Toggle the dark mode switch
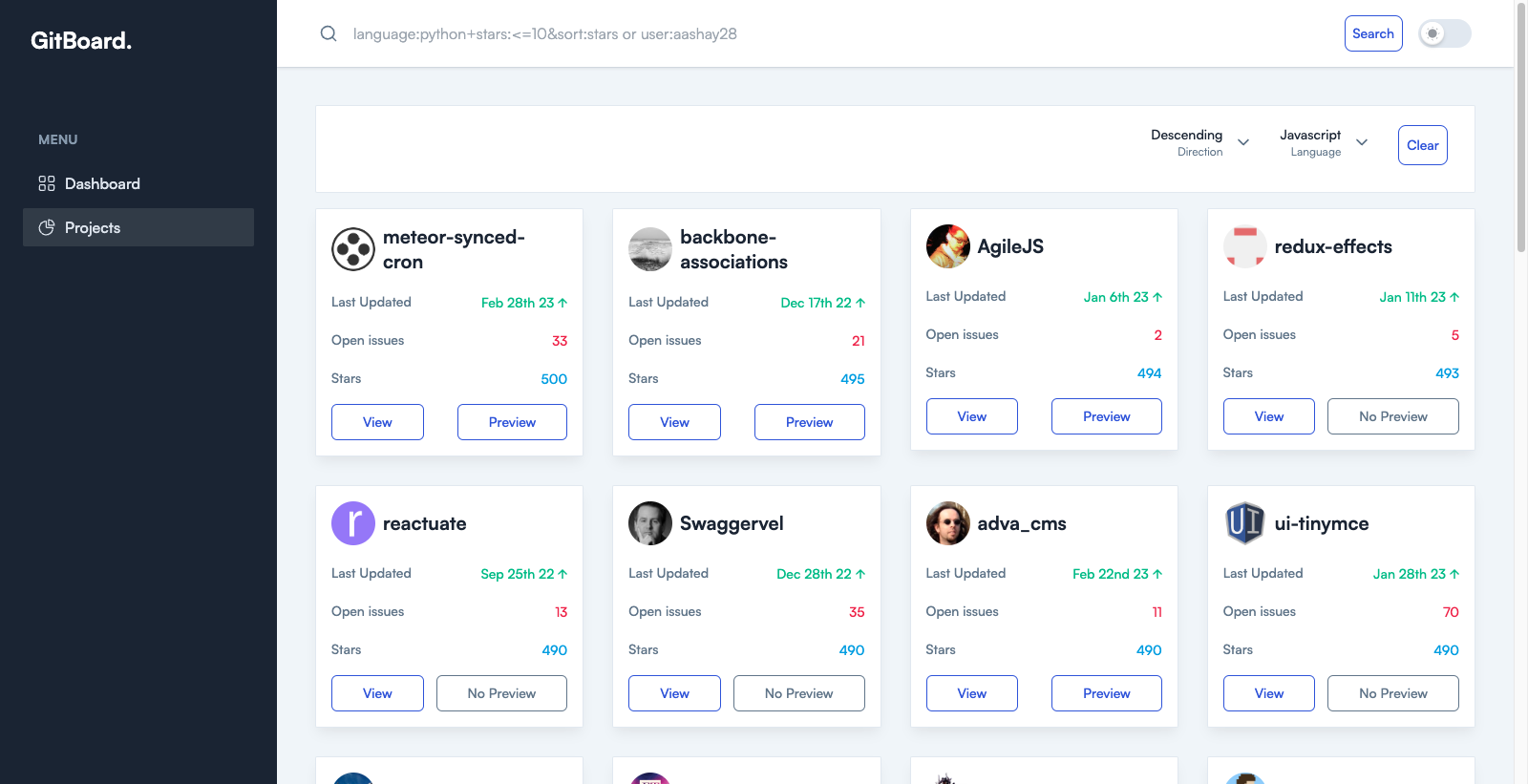This screenshot has height=784, width=1528. [1444, 34]
